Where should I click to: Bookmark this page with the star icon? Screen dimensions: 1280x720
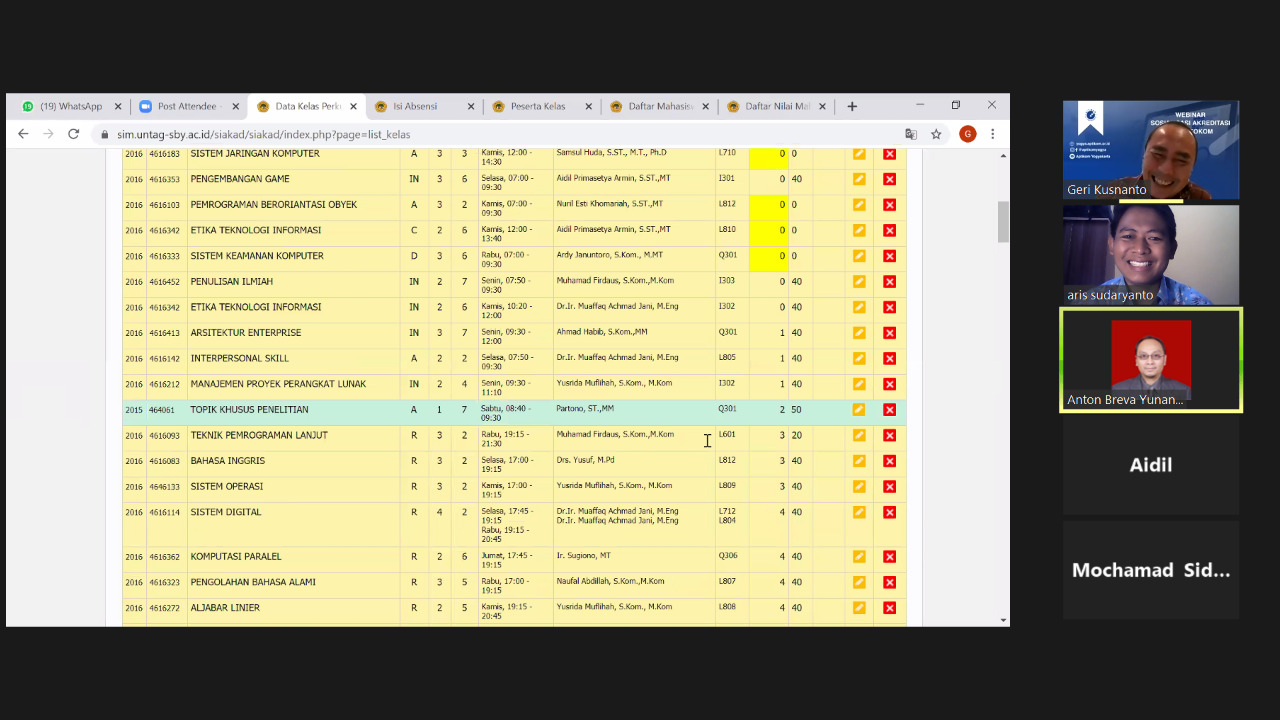click(936, 134)
